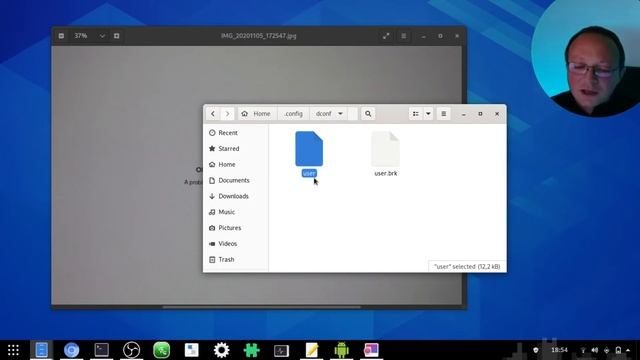Minimize the file manager window
This screenshot has width=640, height=360.
click(x=464, y=114)
